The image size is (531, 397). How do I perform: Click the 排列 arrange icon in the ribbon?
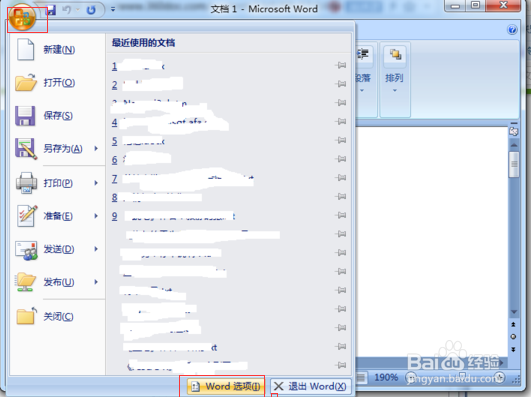tap(395, 54)
